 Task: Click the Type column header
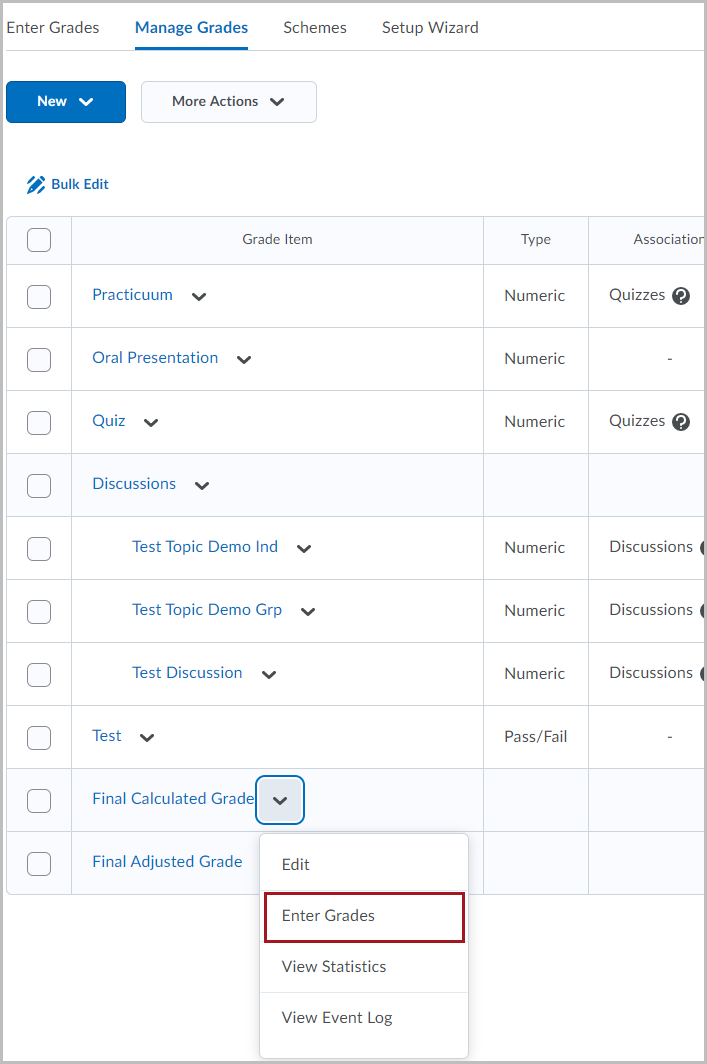tap(536, 240)
